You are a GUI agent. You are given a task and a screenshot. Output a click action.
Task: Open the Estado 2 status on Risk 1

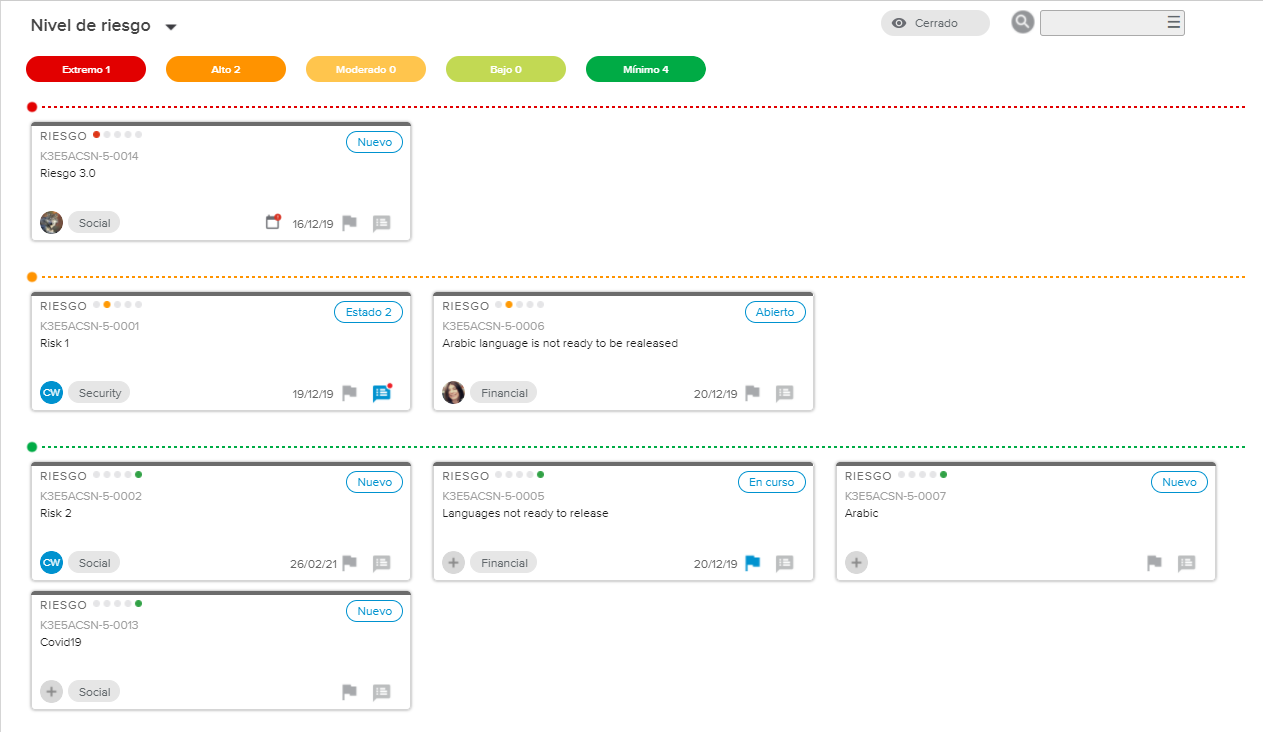pyautogui.click(x=368, y=312)
